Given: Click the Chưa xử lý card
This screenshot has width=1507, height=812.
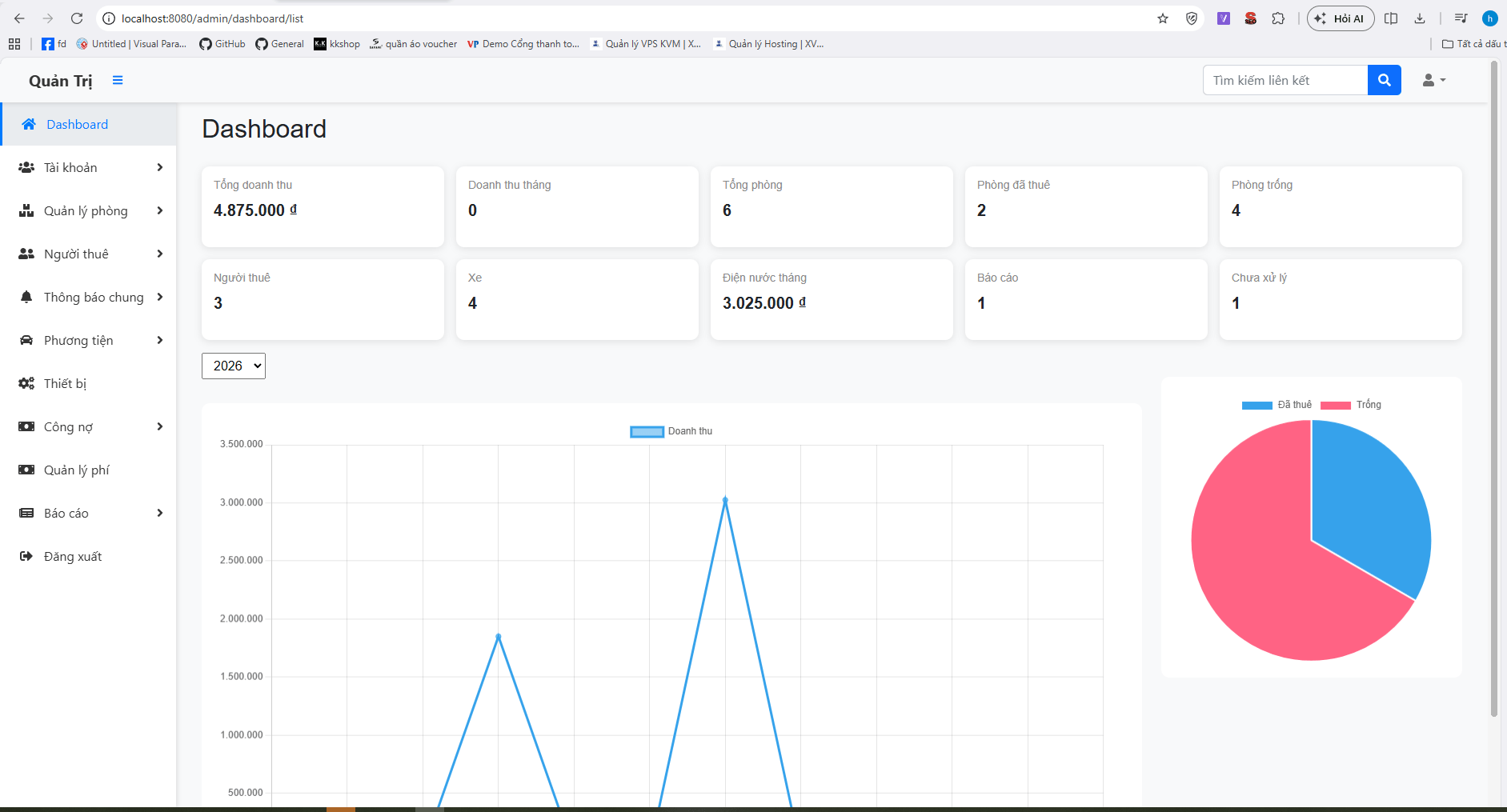Looking at the screenshot, I should (x=1341, y=299).
